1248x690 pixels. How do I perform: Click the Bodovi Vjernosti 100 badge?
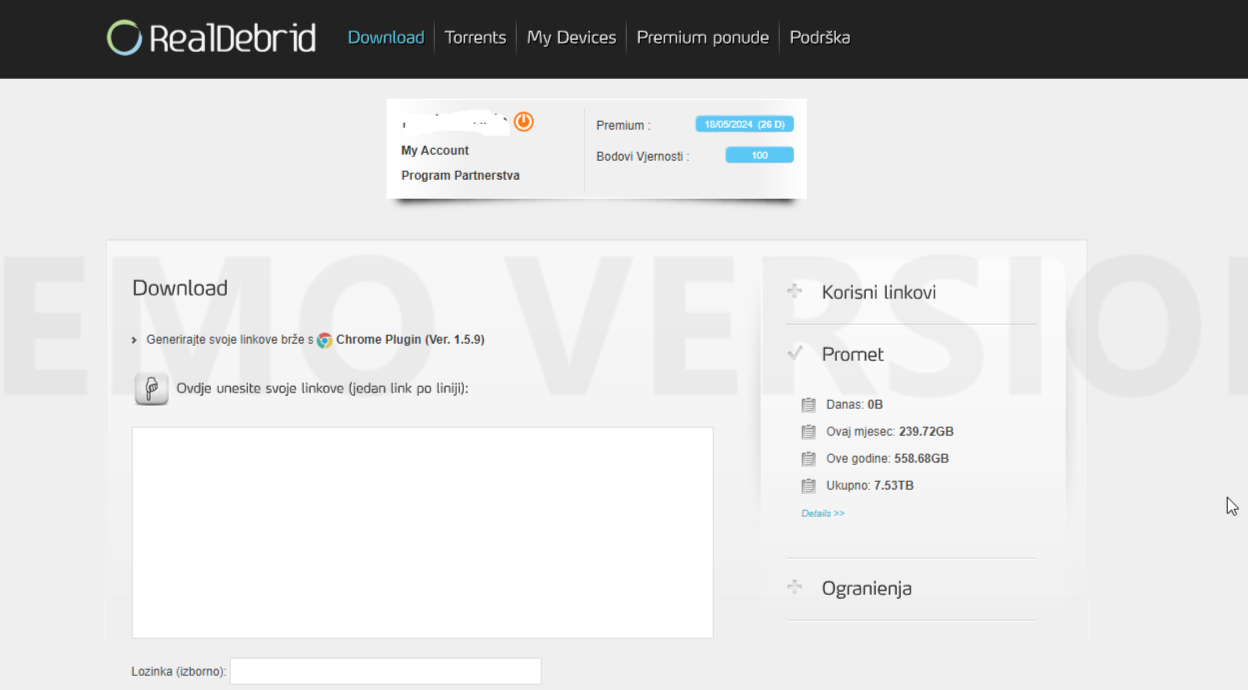pyautogui.click(x=759, y=155)
